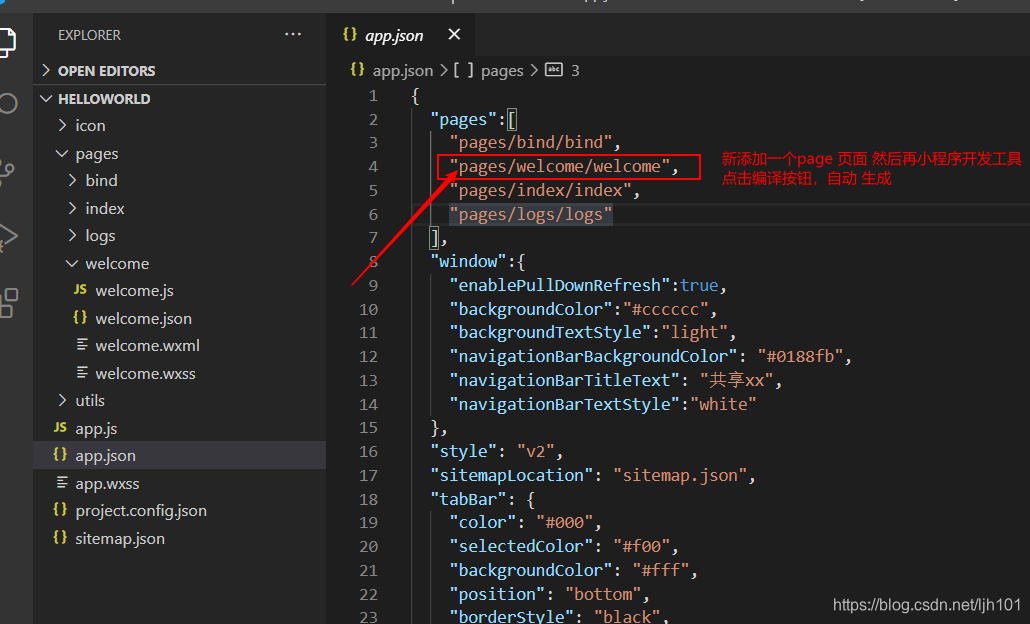Click braces icon beside welcome.json

pos(80,317)
